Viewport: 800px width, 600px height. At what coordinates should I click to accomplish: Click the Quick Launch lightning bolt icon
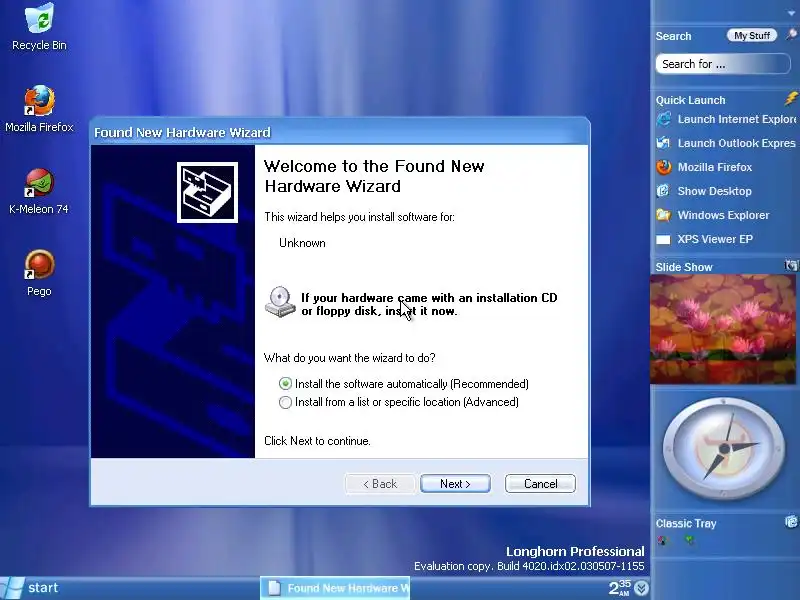click(x=791, y=98)
